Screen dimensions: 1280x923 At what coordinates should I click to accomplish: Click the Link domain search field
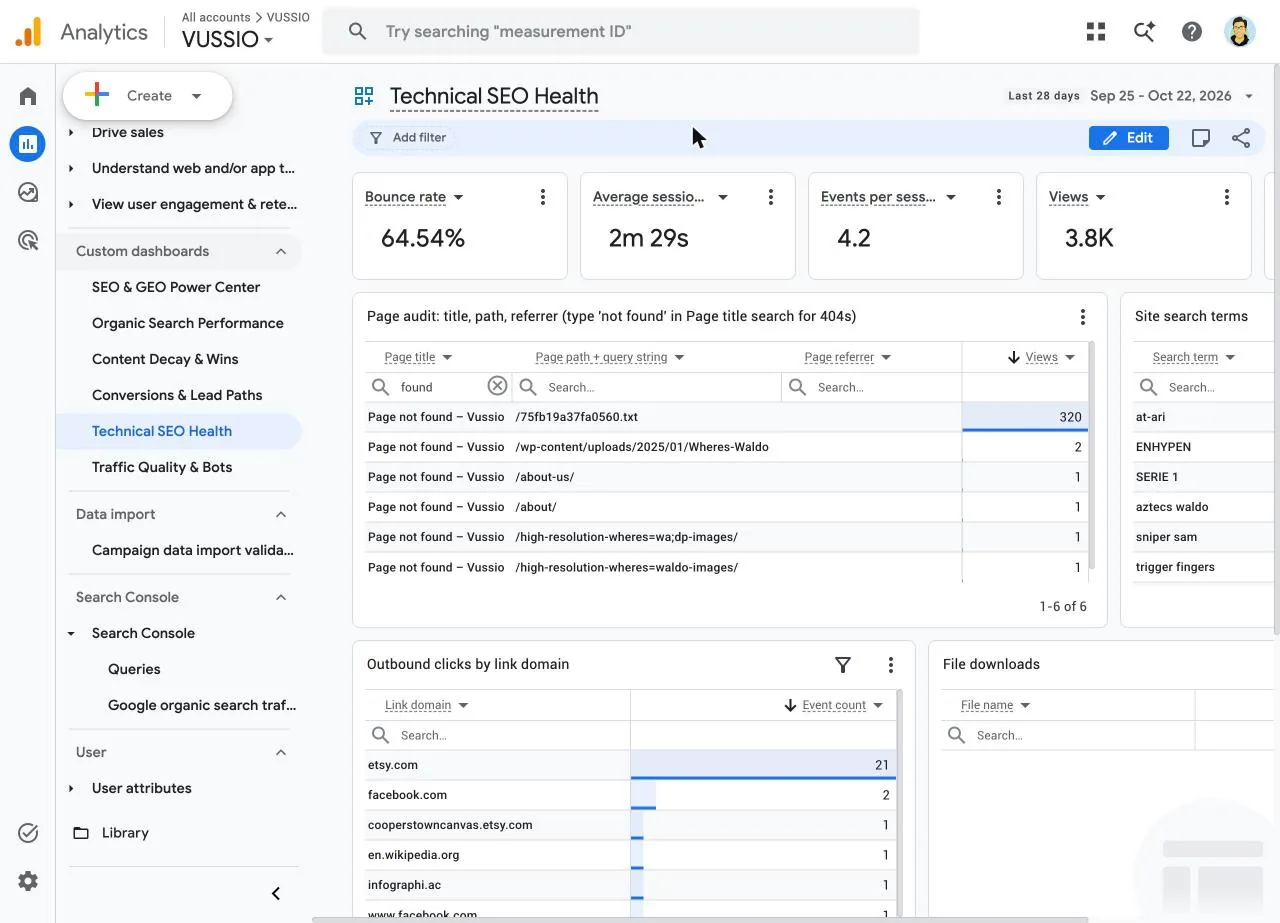(498, 735)
